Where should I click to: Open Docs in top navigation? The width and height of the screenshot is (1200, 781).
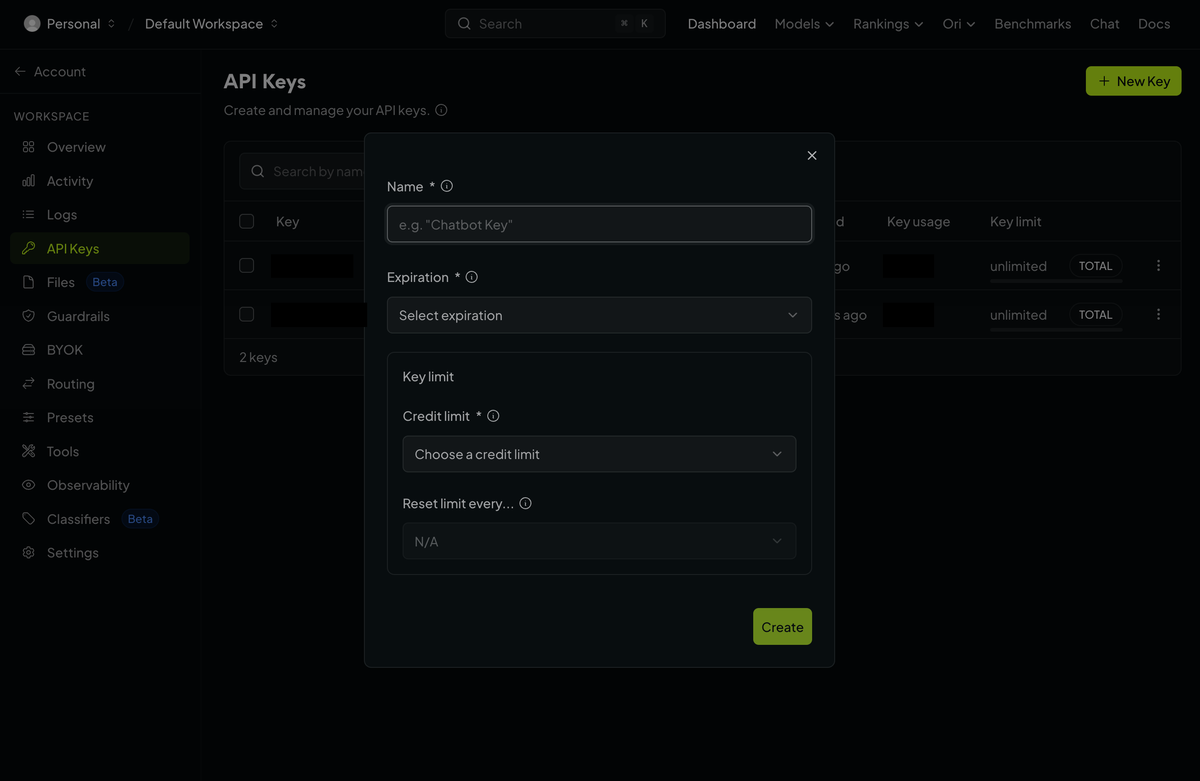coord(1154,23)
